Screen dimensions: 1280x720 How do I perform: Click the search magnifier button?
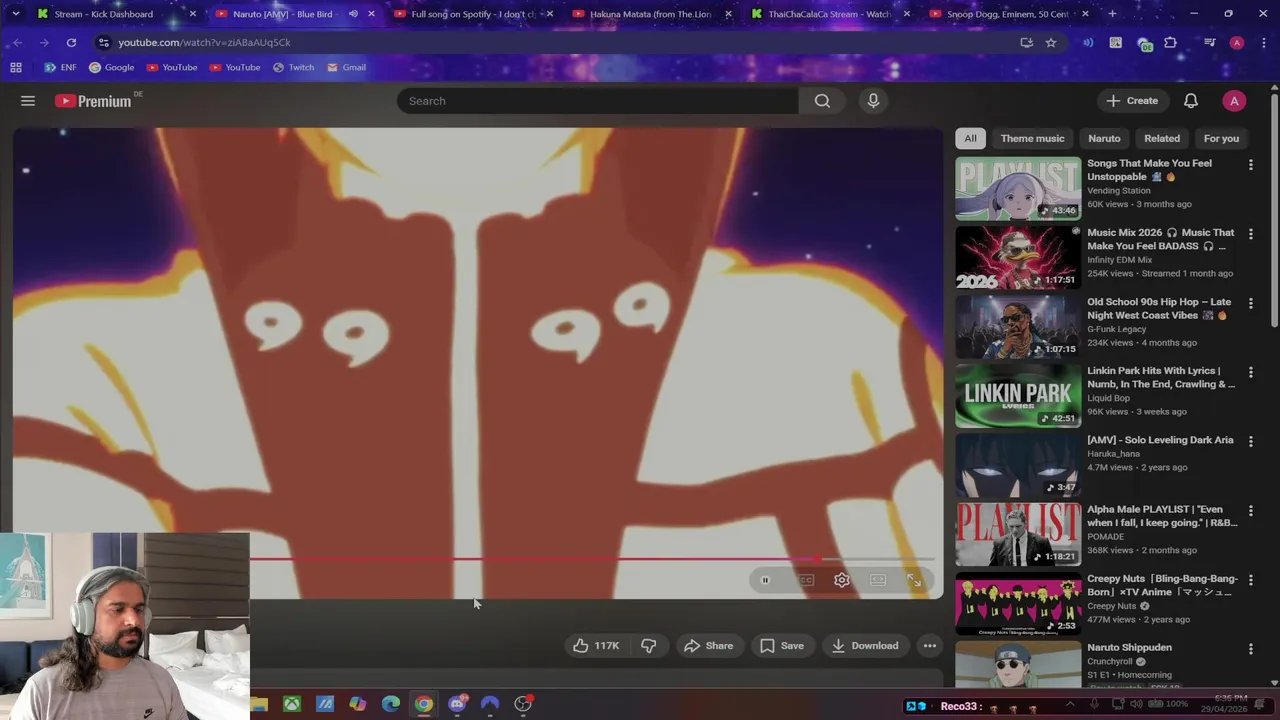(x=822, y=101)
